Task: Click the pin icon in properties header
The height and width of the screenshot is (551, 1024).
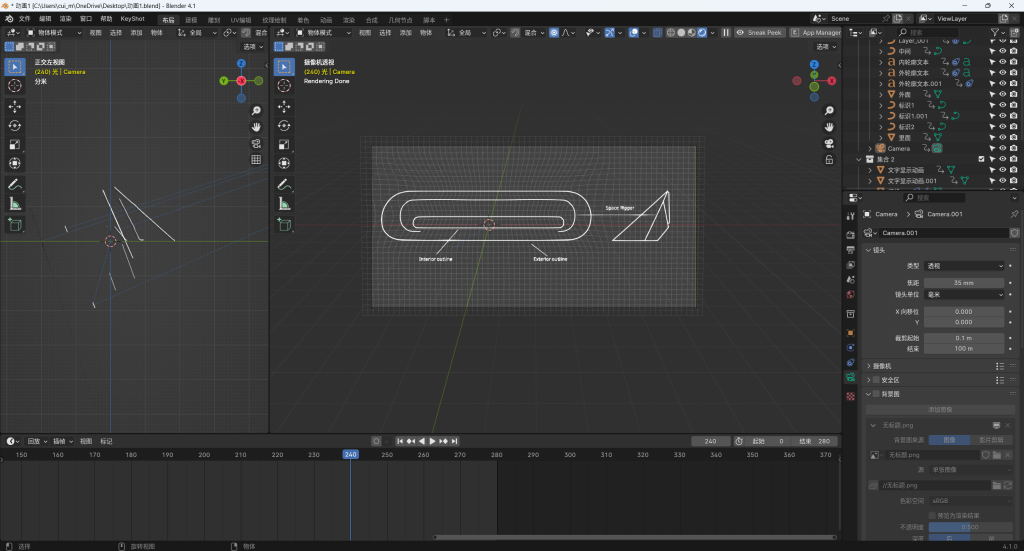Action: point(1014,214)
